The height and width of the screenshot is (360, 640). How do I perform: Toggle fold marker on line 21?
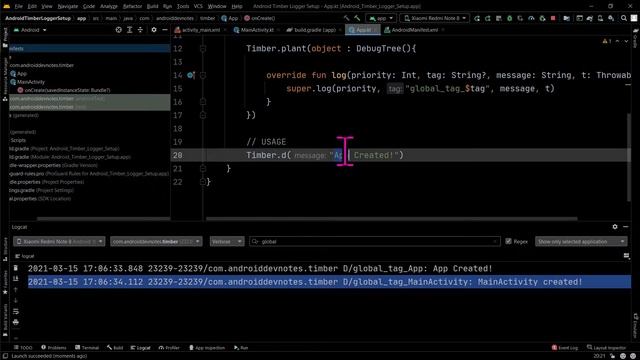(203, 169)
